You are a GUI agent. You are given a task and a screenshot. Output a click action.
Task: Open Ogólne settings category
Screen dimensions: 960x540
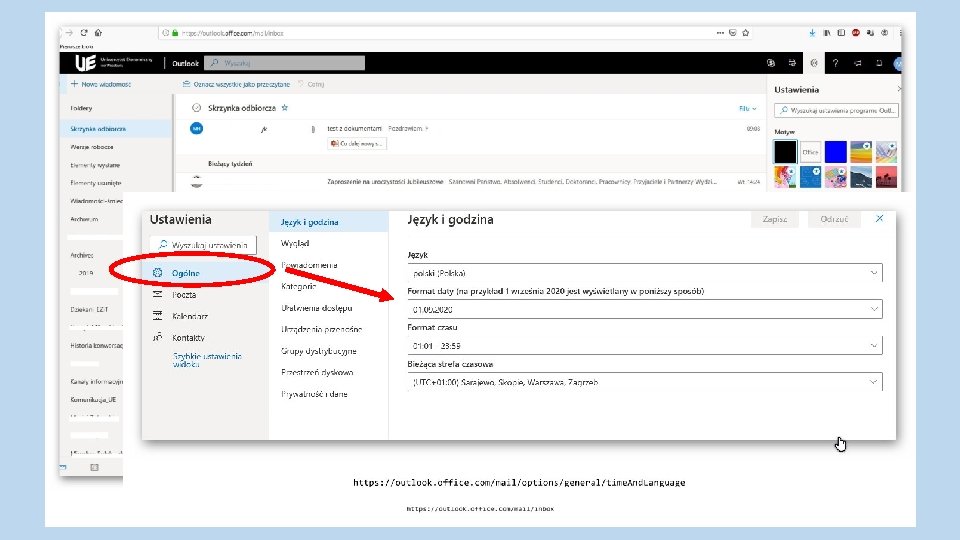(x=186, y=273)
